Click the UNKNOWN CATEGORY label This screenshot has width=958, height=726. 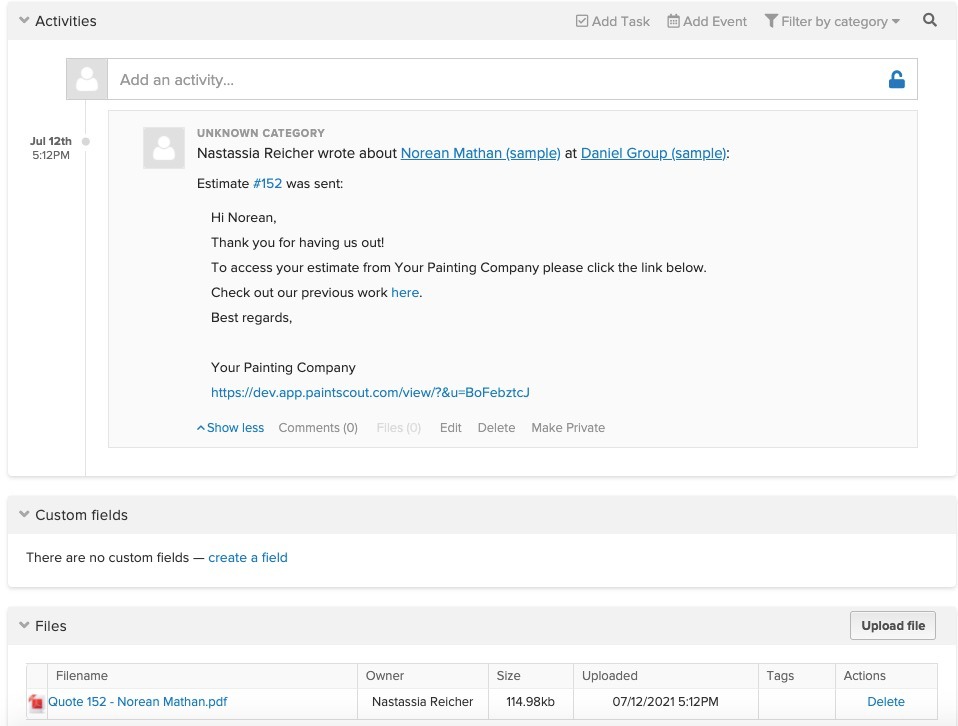pyautogui.click(x=261, y=133)
